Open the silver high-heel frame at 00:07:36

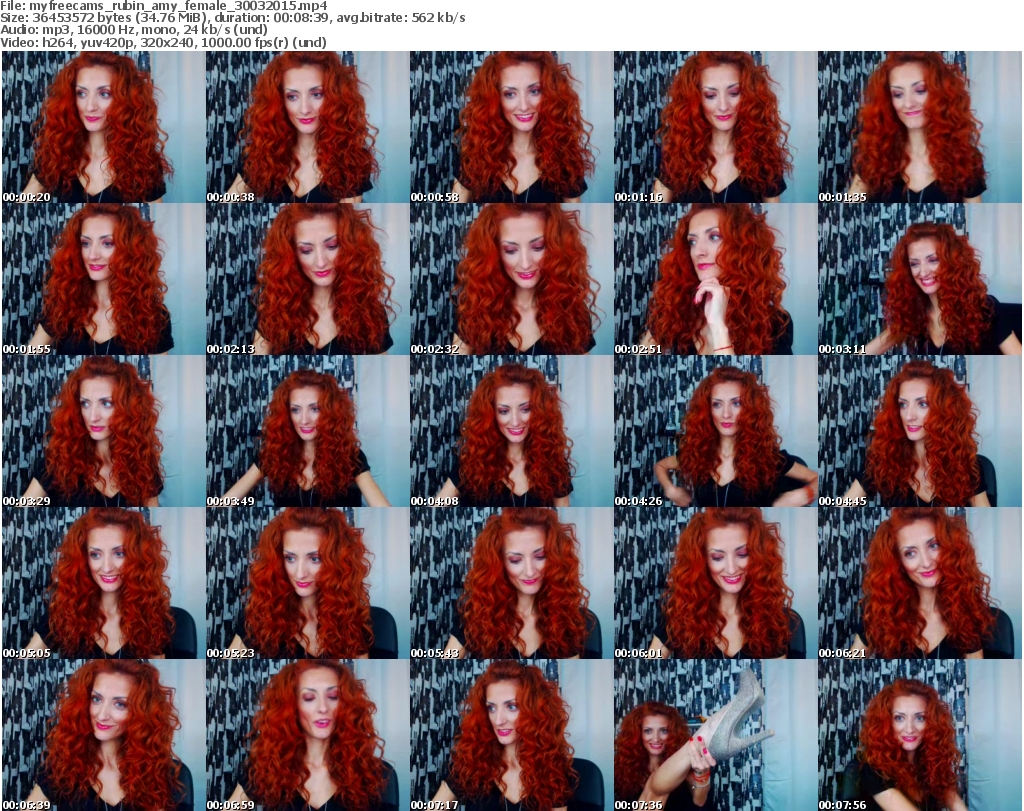point(715,735)
